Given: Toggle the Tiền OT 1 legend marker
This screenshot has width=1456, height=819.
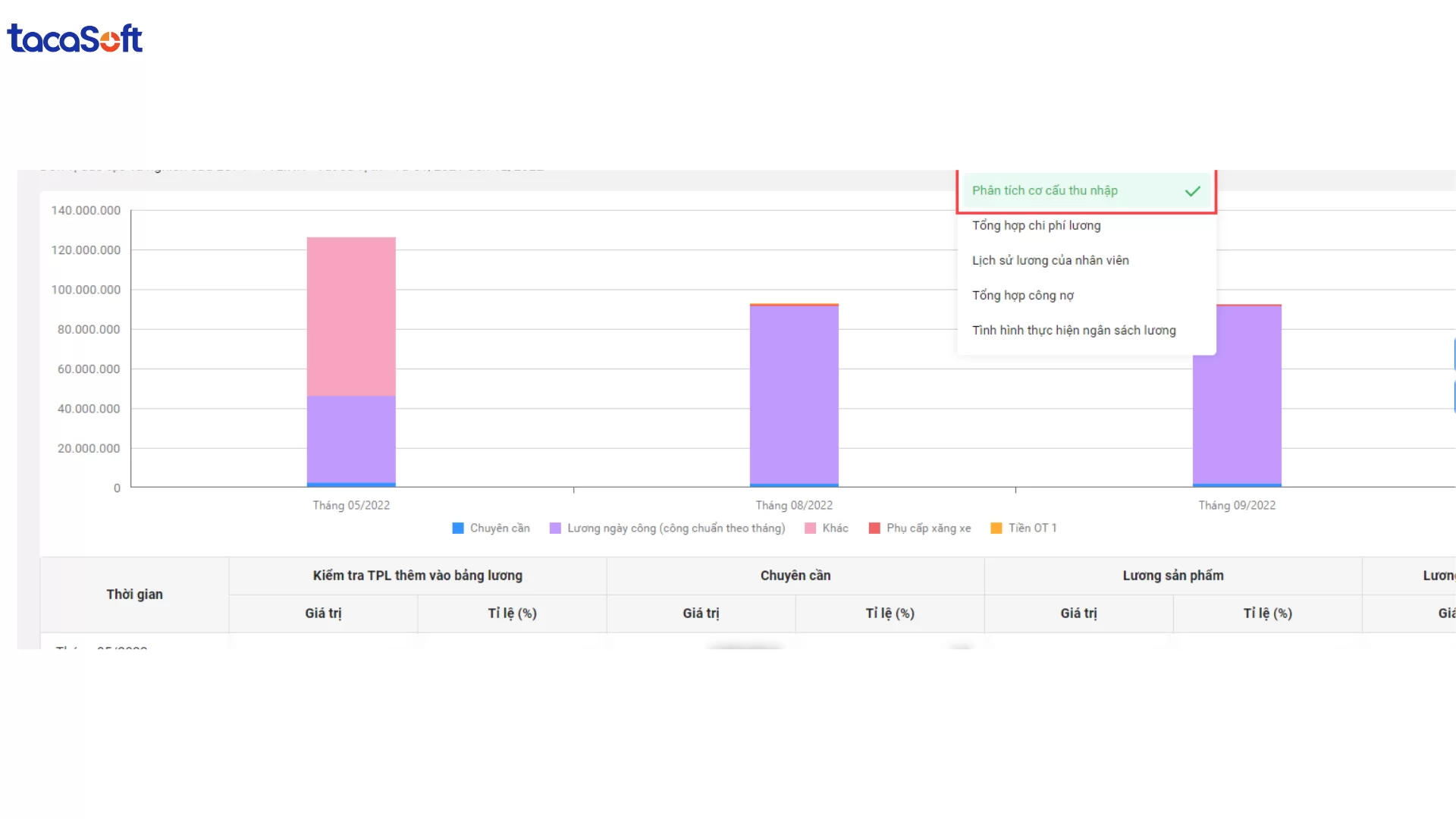Looking at the screenshot, I should pos(996,529).
